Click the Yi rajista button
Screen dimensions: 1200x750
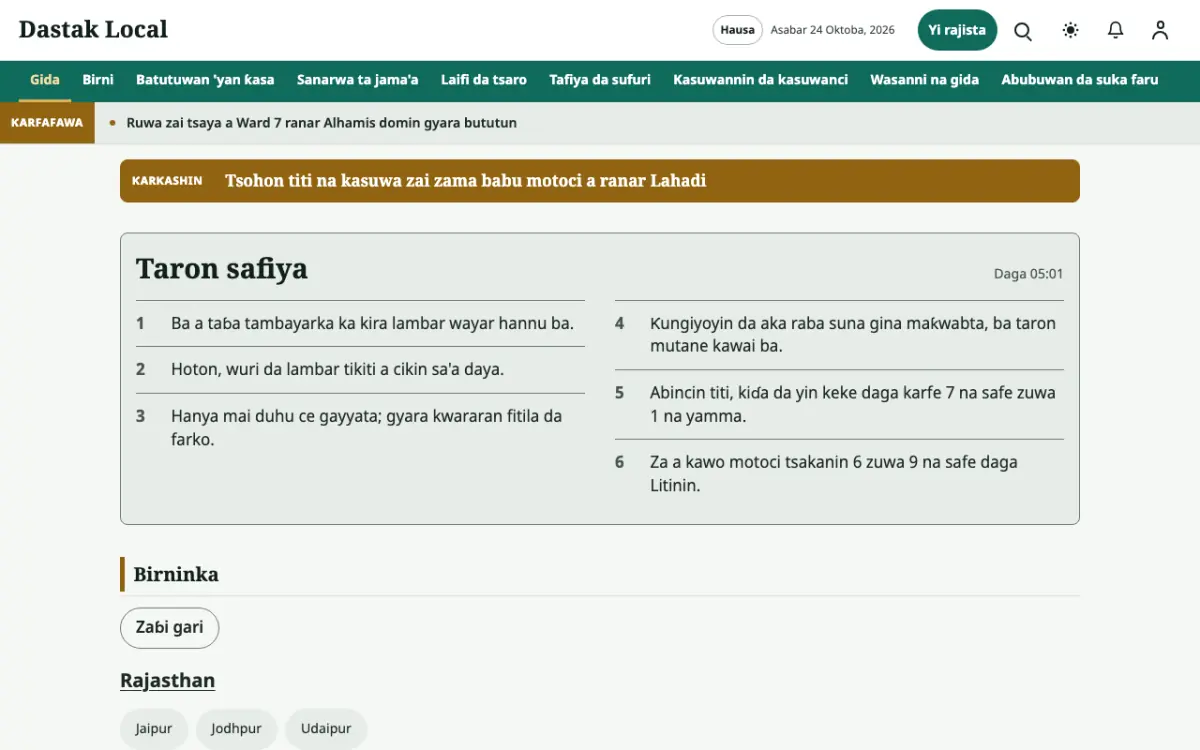[957, 30]
